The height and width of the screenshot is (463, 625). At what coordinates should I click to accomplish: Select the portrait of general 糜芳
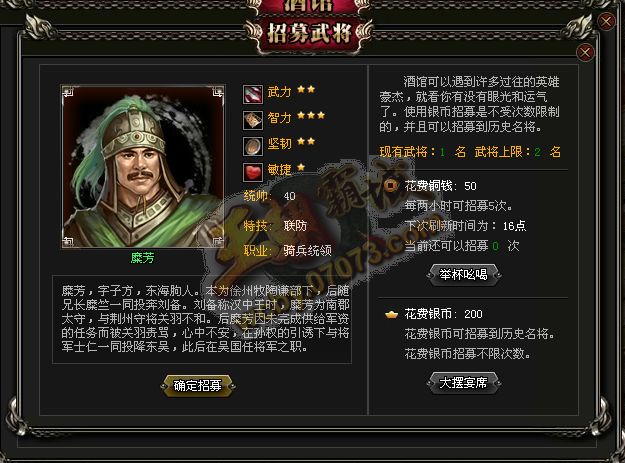pyautogui.click(x=143, y=167)
